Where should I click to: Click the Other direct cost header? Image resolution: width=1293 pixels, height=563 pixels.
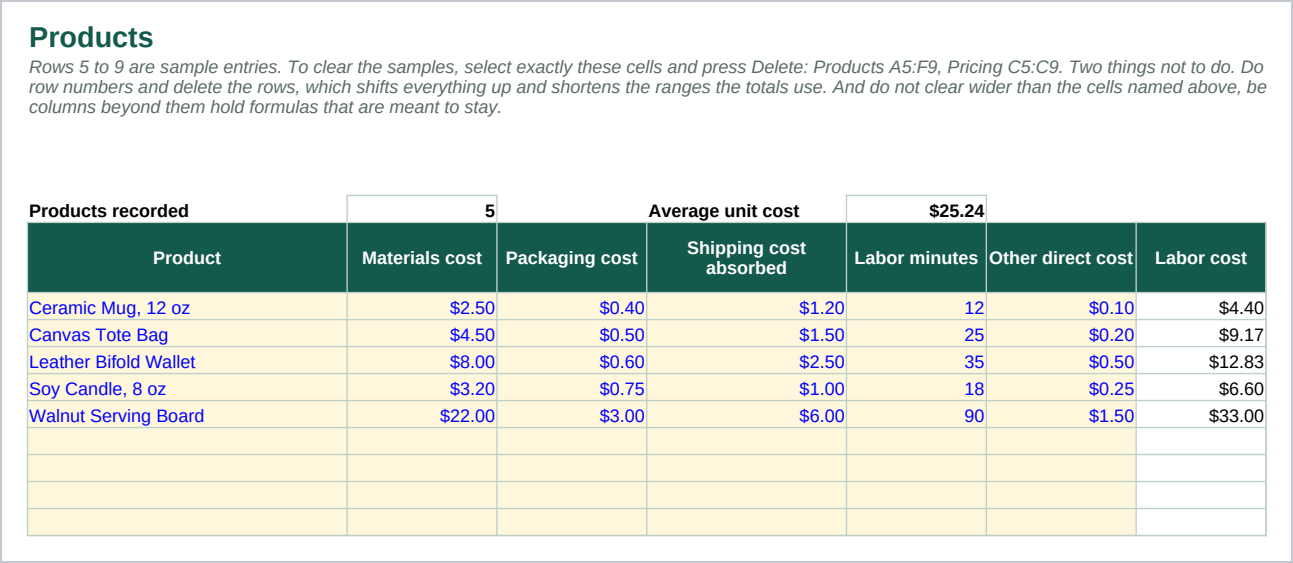coord(1061,258)
